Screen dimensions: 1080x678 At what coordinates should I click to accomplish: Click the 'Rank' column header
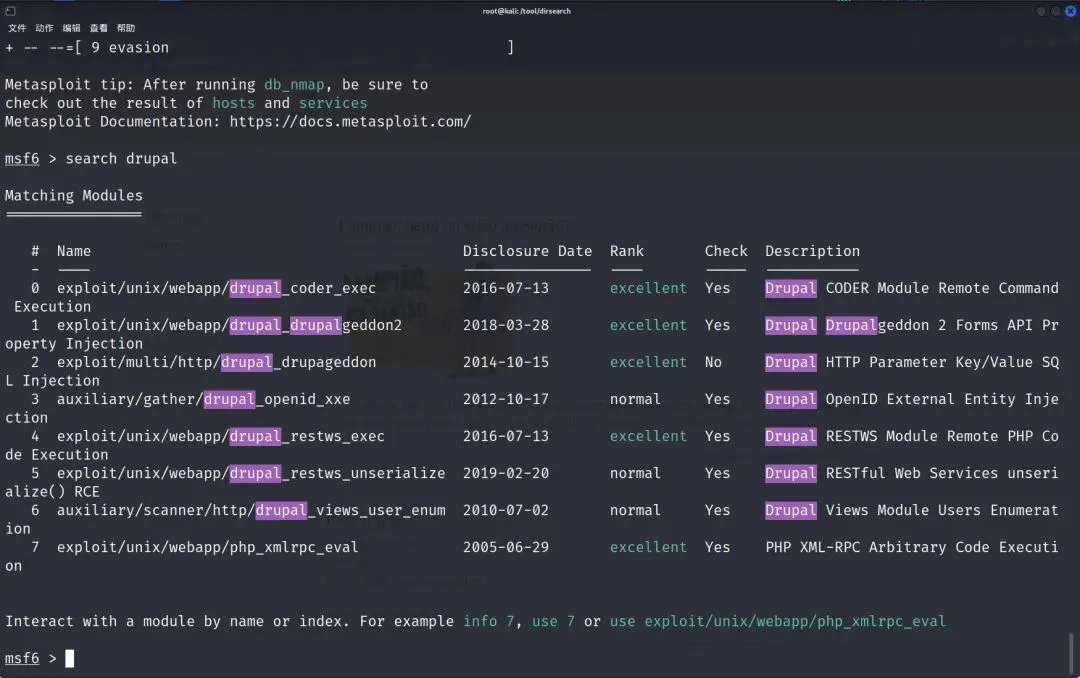coord(627,251)
